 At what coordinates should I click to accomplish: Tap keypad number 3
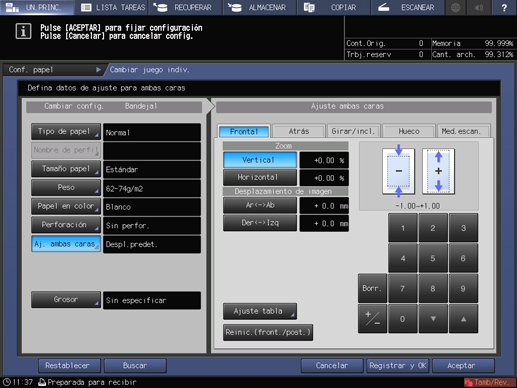[463, 228]
